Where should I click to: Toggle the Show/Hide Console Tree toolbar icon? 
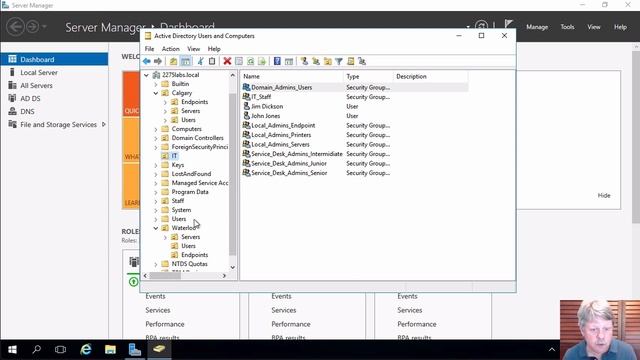pos(185,61)
